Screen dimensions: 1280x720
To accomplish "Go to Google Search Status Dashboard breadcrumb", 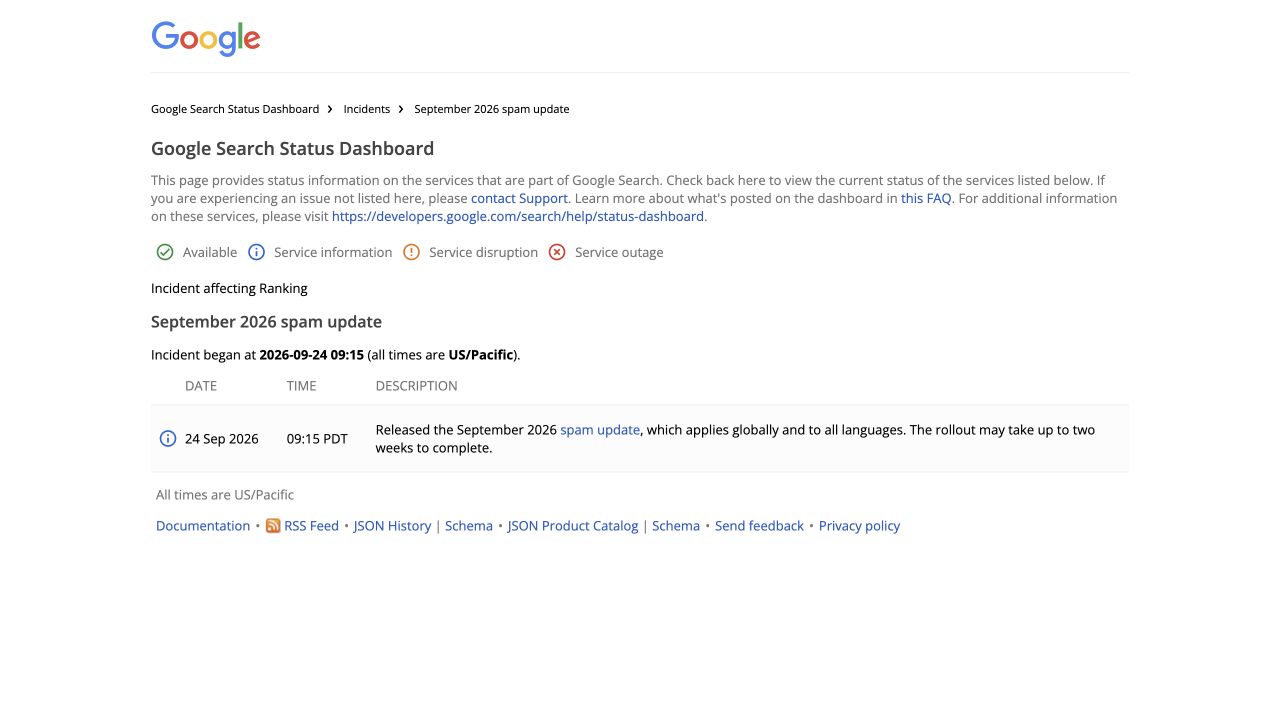I will 235,109.
